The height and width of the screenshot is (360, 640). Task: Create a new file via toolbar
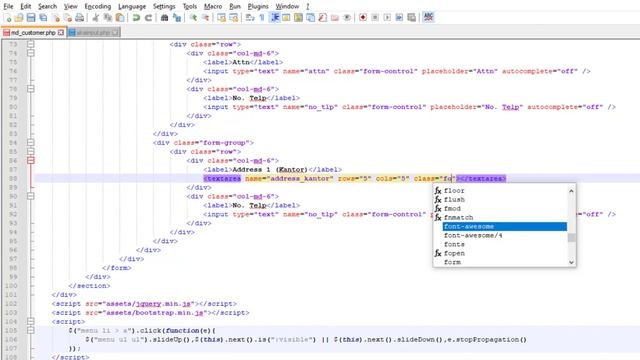pos(7,18)
